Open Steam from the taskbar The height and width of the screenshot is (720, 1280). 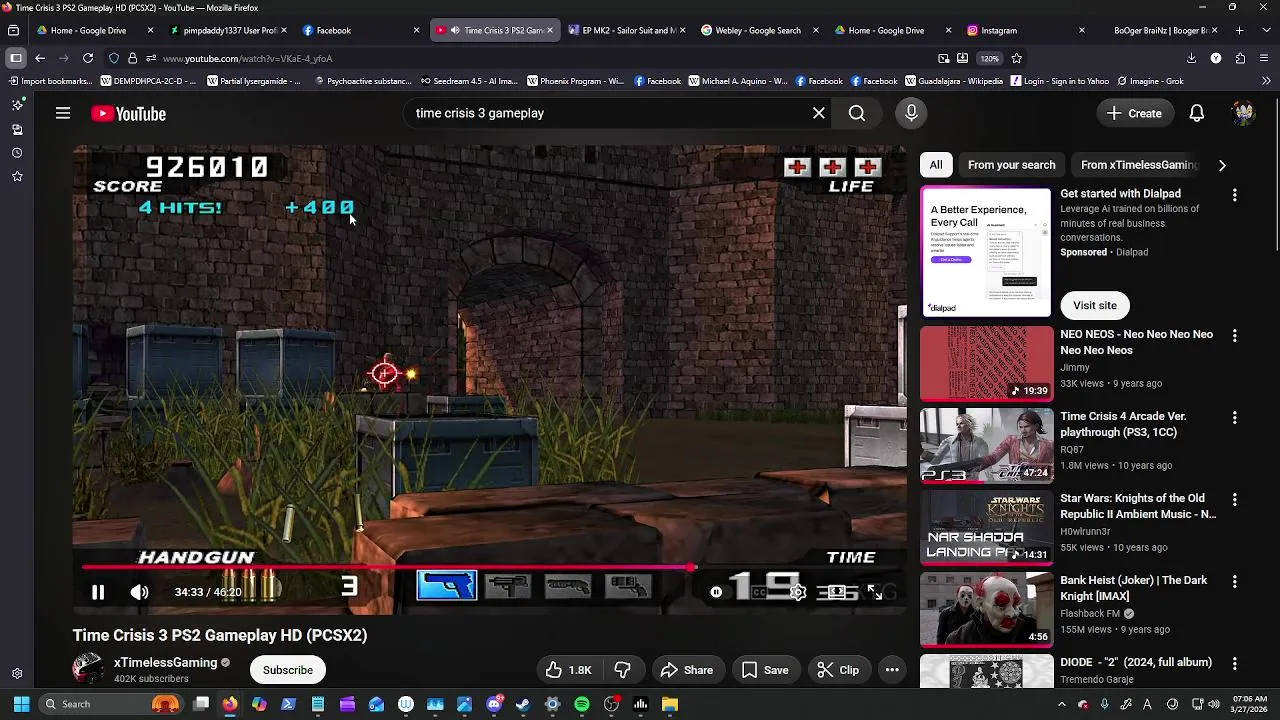point(523,704)
